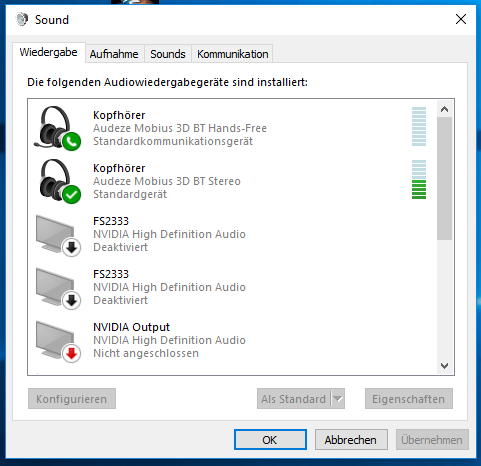Click the NVIDIA Output monitor icon

click(x=58, y=342)
